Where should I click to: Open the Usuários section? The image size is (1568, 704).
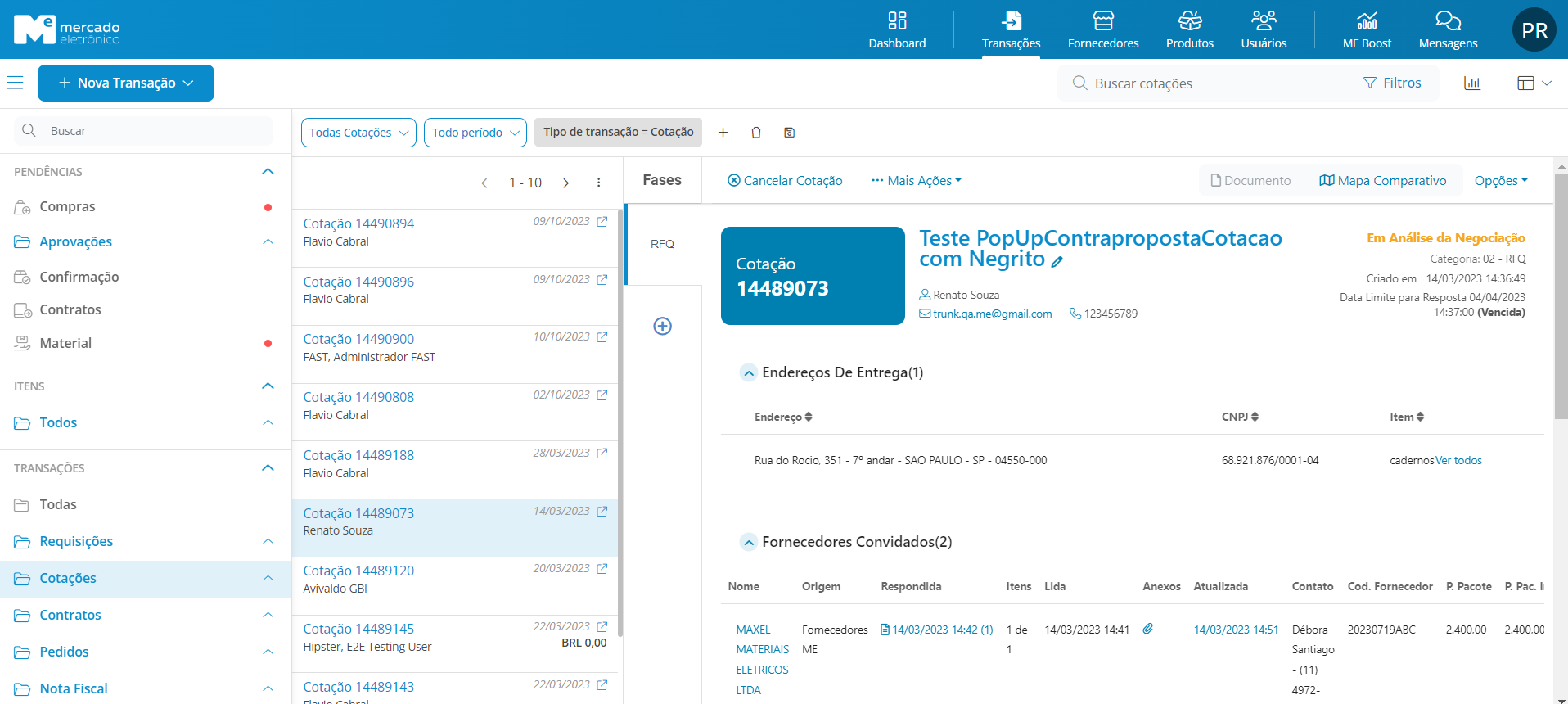pos(1264,29)
